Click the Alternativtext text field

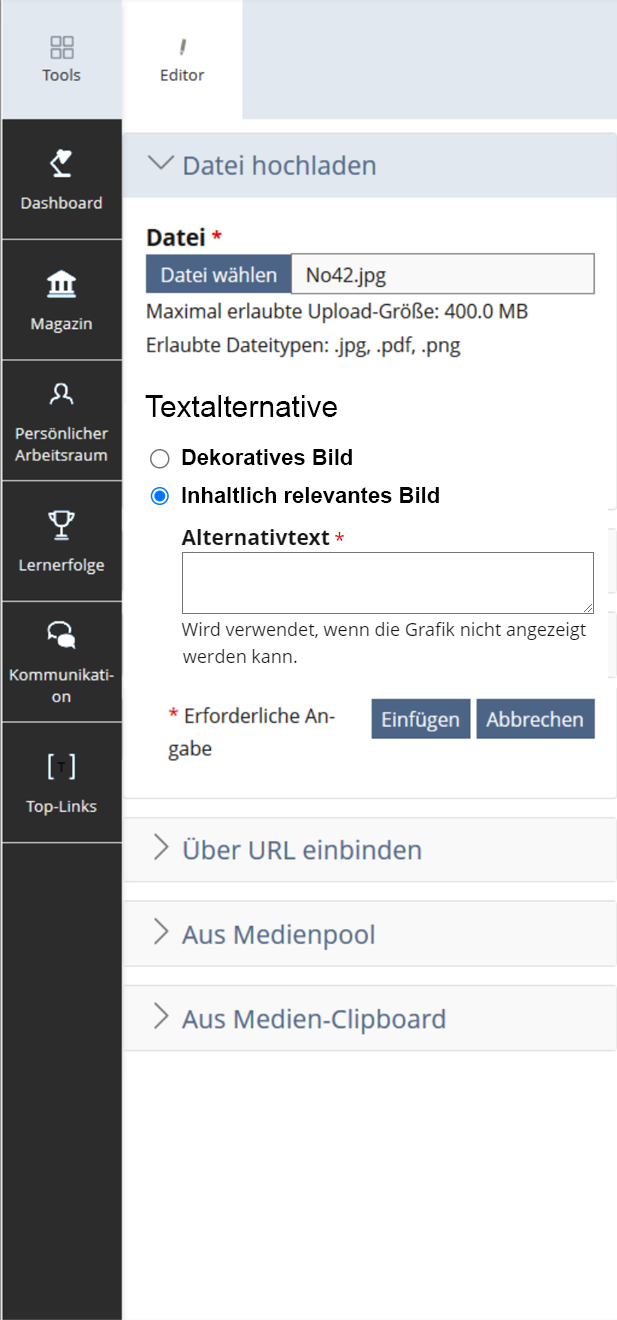click(387, 582)
